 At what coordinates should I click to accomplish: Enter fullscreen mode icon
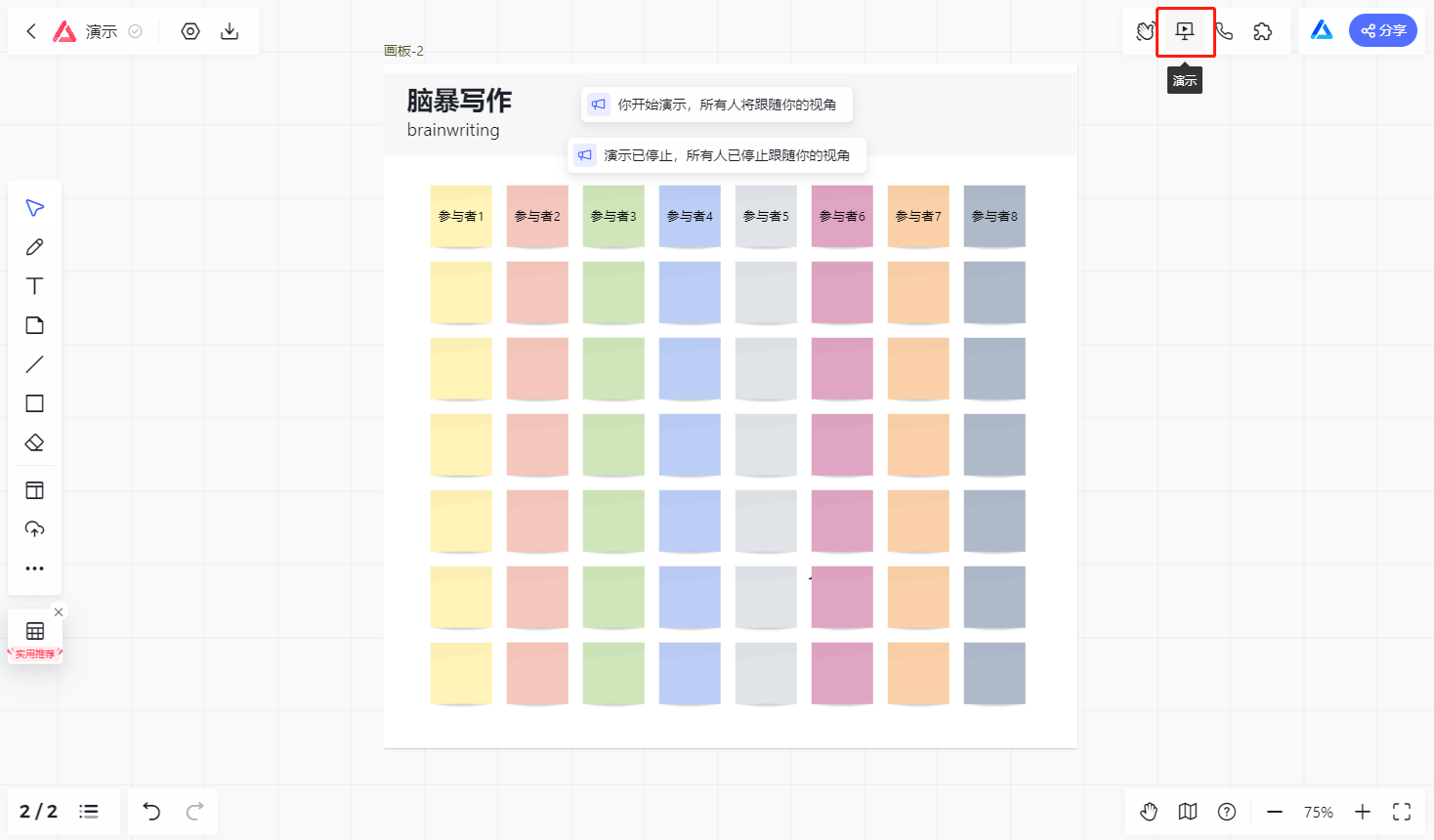[x=1402, y=812]
